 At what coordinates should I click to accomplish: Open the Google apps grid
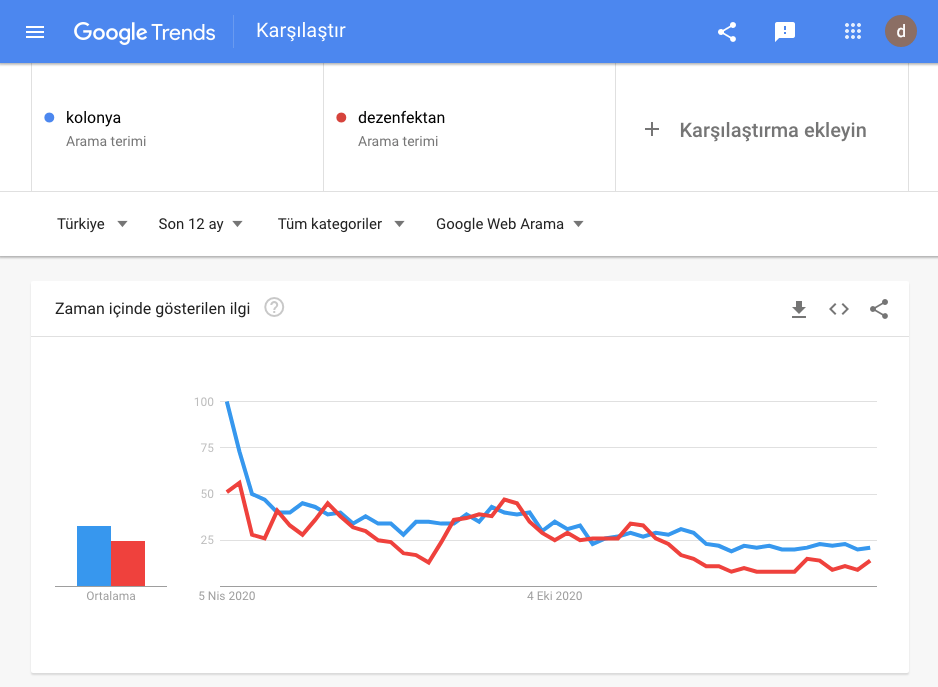click(853, 32)
